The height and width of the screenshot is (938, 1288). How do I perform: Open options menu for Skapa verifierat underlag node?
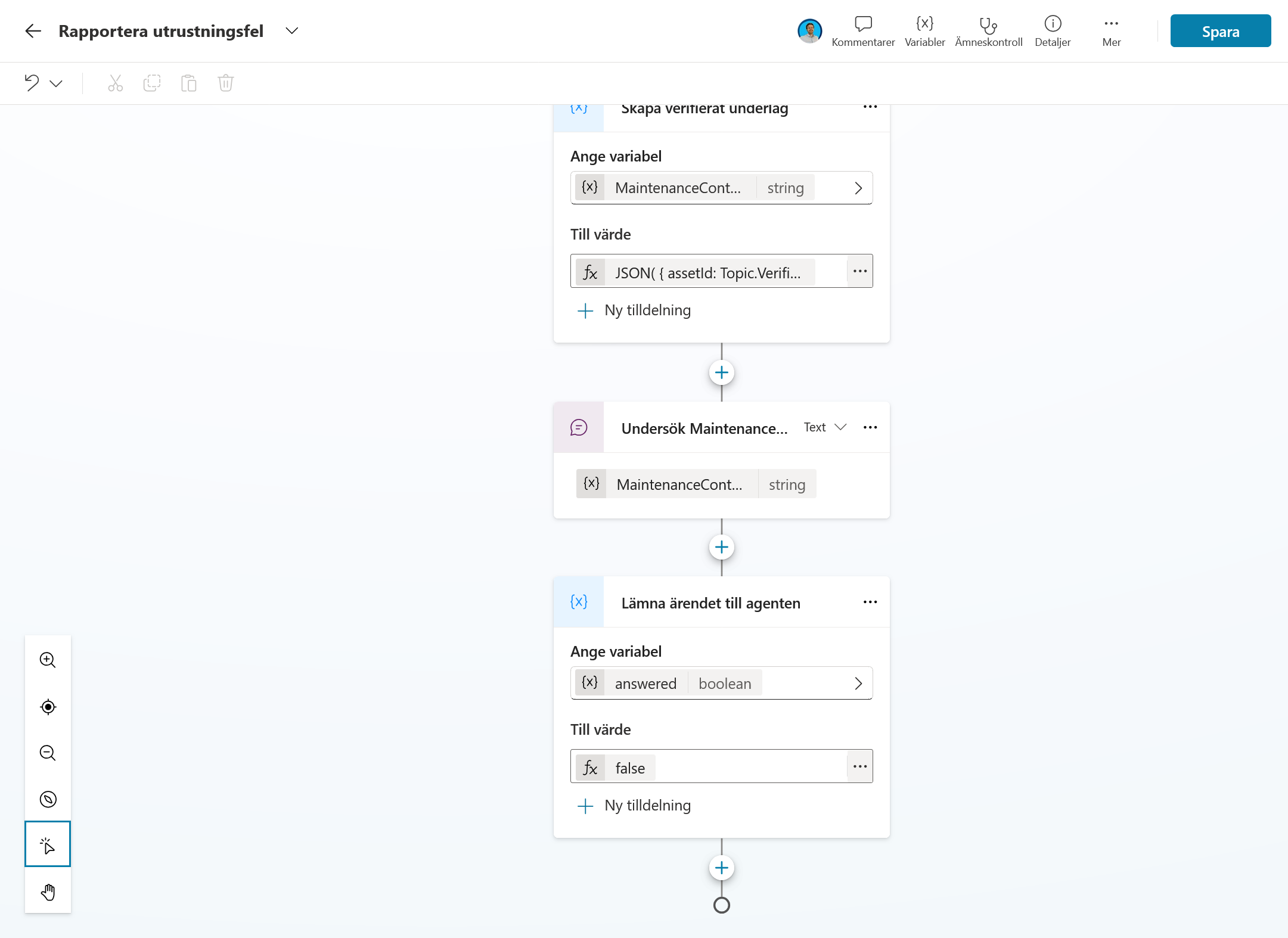pyautogui.click(x=870, y=107)
